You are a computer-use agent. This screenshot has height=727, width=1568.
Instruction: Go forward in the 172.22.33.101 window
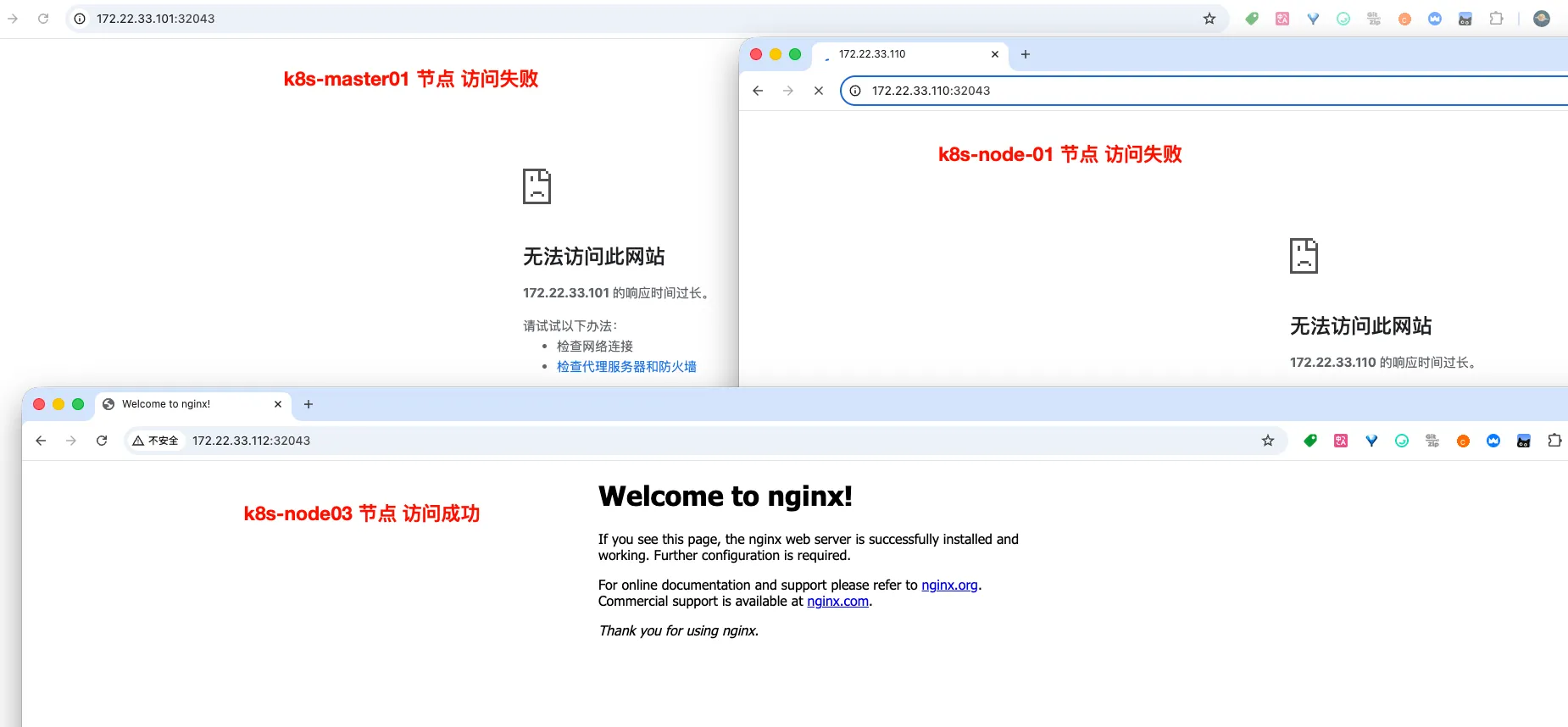[13, 19]
